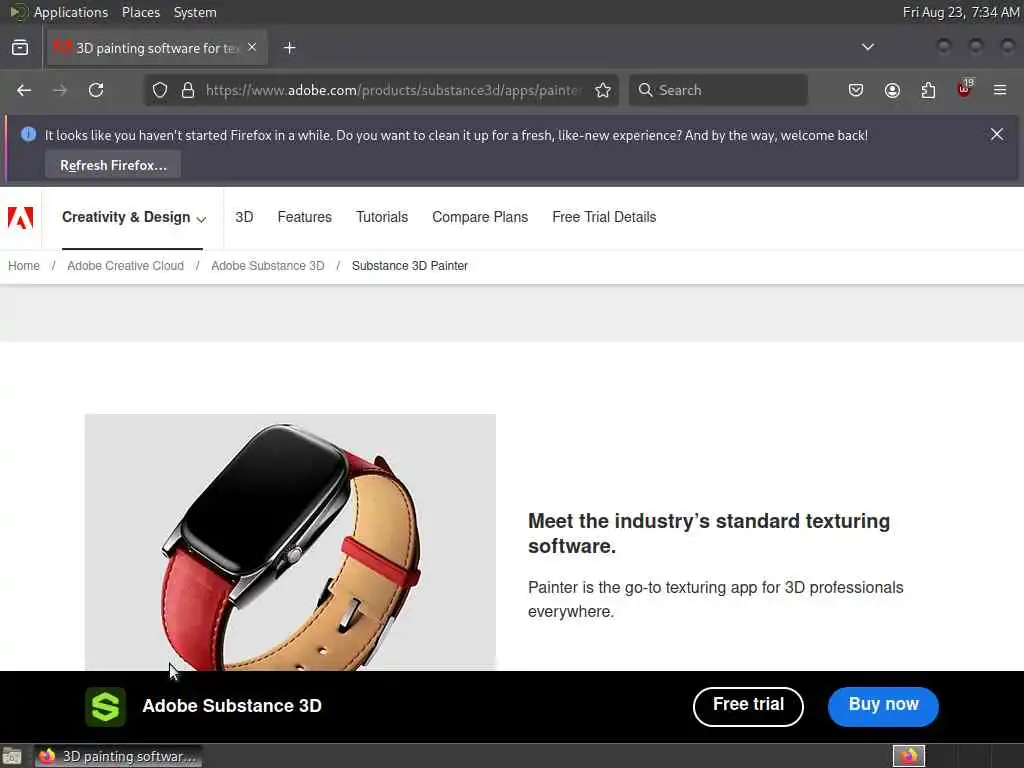Expand the Creativity & Design dropdown
The image size is (1024, 768).
134,218
